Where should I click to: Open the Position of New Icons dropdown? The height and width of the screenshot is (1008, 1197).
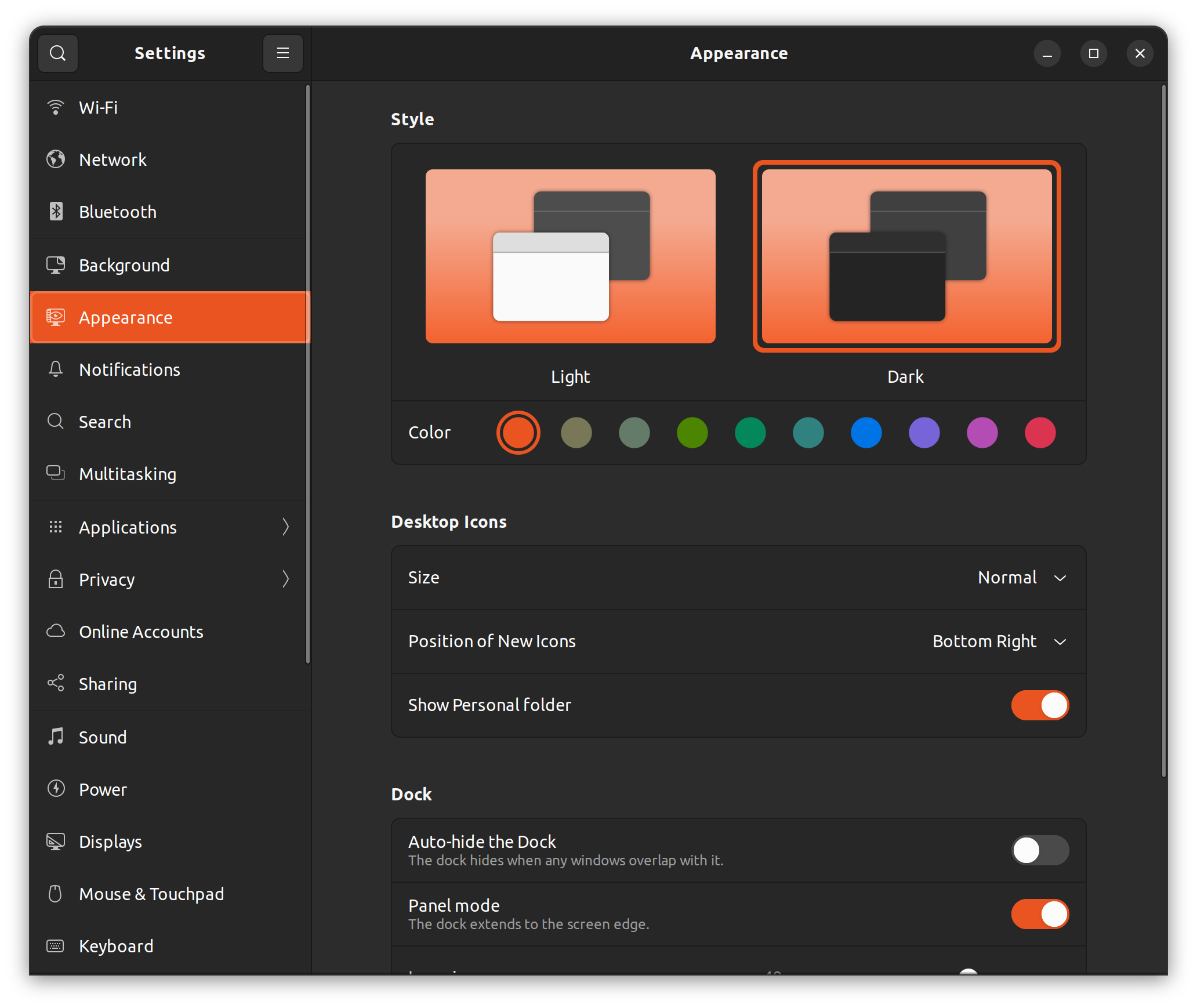pos(999,641)
